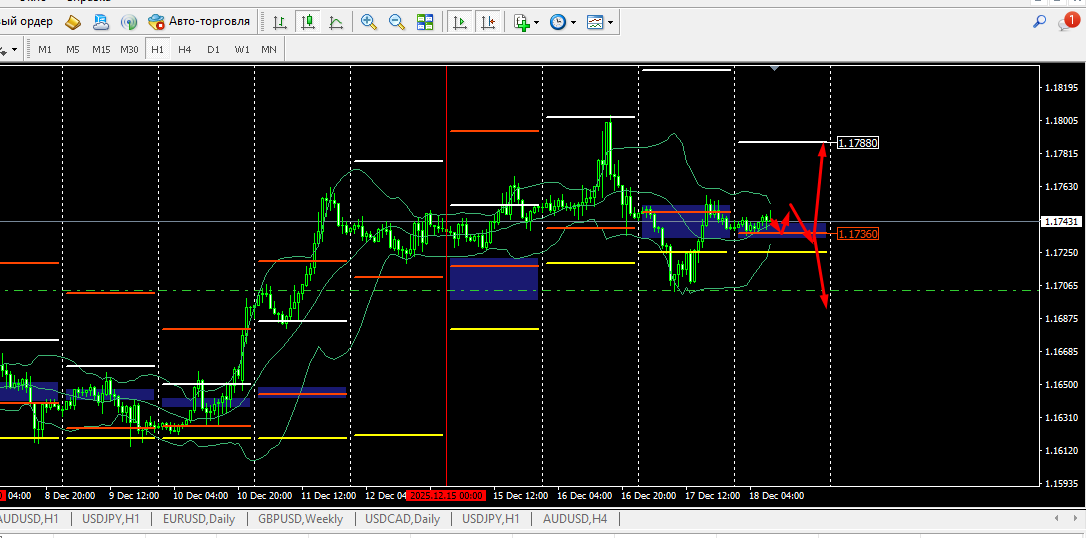Image resolution: width=1086 pixels, height=538 pixels.
Task: Open the periods clock icon
Action: (558, 22)
